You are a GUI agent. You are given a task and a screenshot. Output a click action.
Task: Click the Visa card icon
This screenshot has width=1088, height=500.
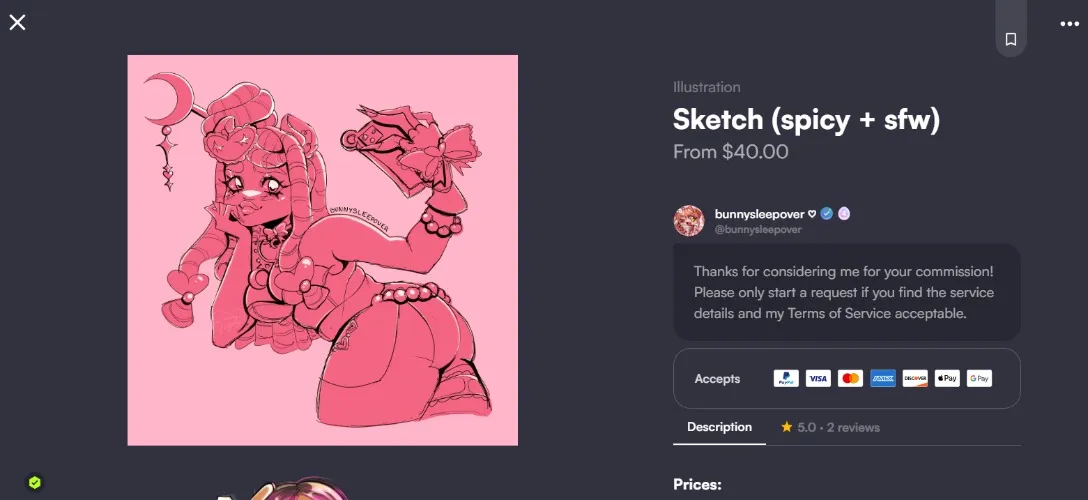click(x=818, y=379)
